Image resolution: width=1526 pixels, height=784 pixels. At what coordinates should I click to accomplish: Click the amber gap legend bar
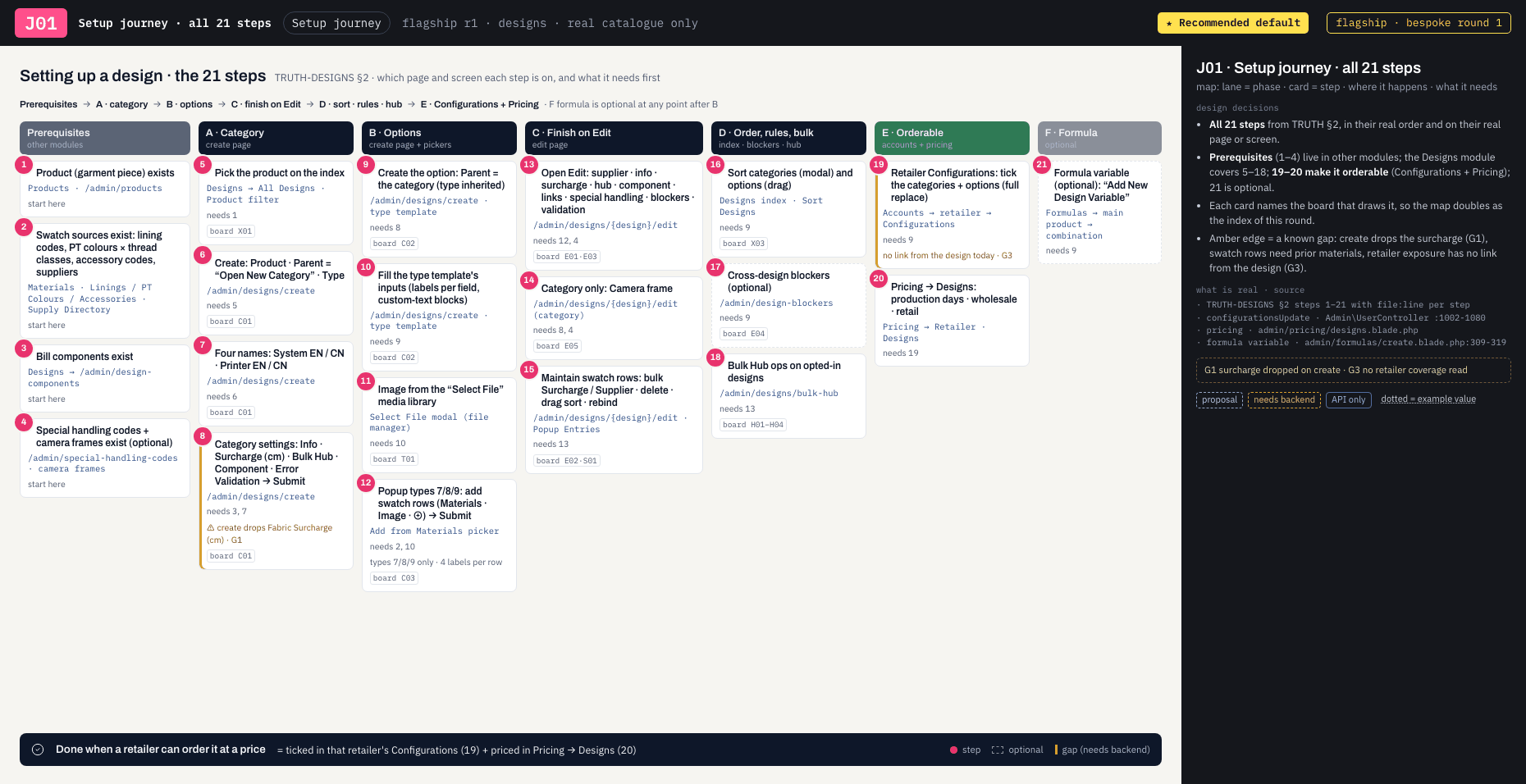(x=1056, y=750)
